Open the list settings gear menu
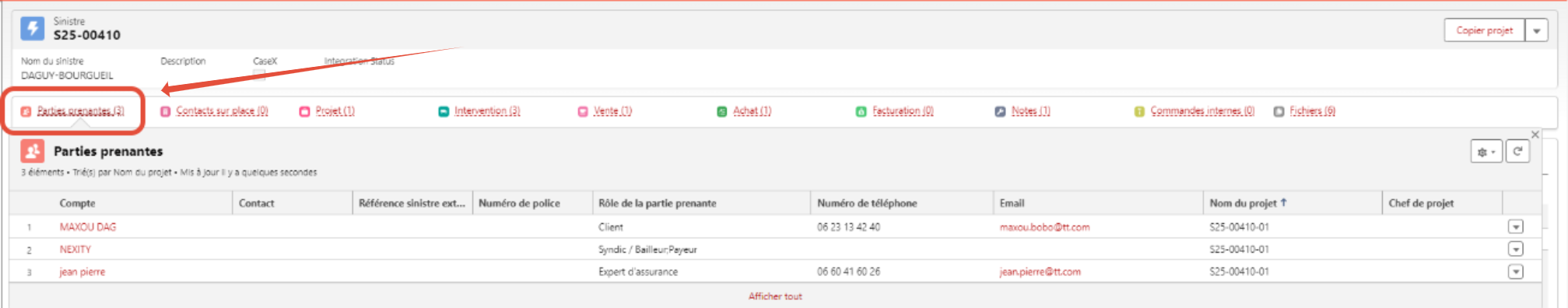1568x308 pixels. (x=1486, y=152)
